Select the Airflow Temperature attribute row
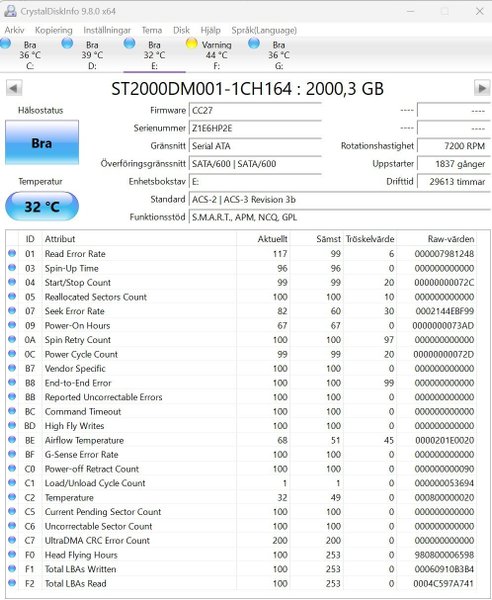 click(241, 440)
